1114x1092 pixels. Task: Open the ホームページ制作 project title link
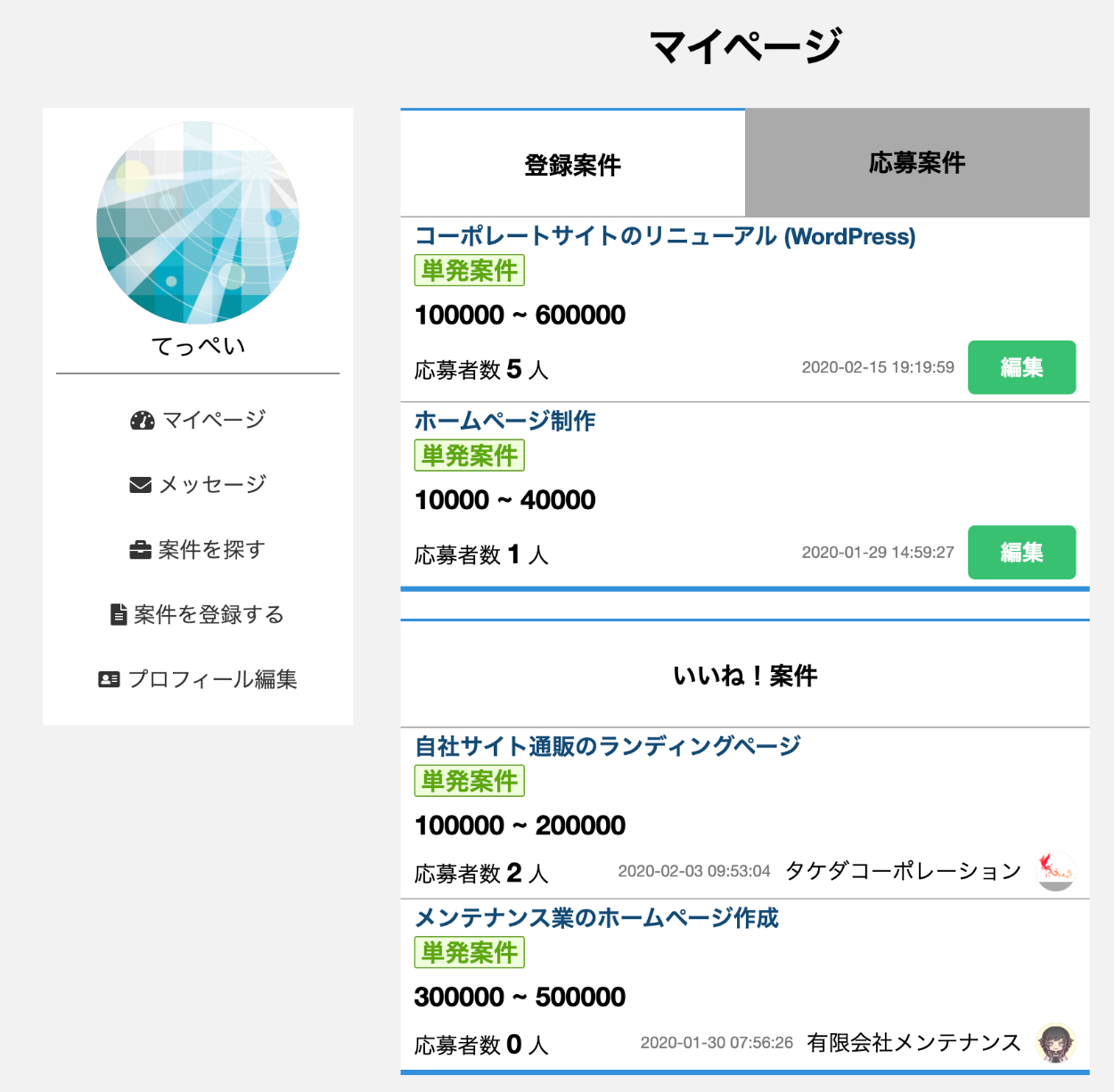504,421
